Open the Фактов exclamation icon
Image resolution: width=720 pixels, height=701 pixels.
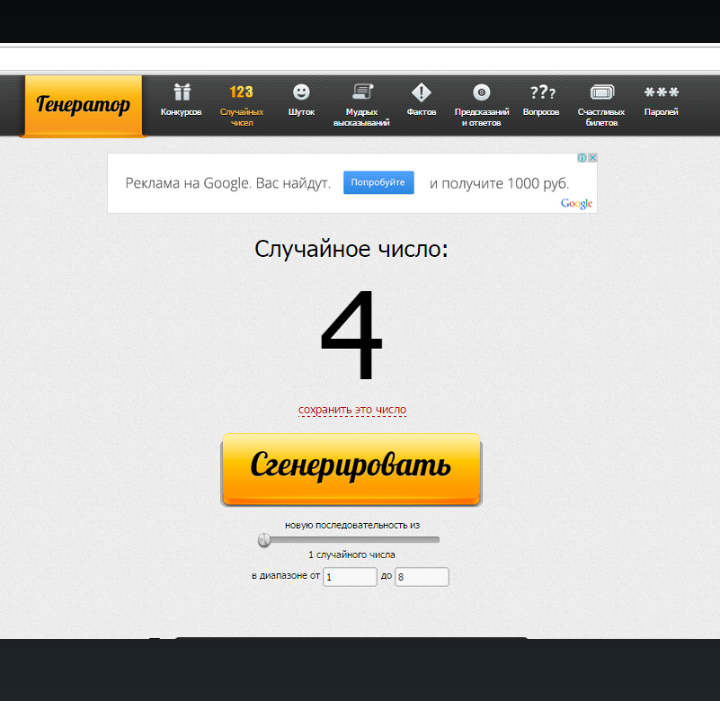421,92
